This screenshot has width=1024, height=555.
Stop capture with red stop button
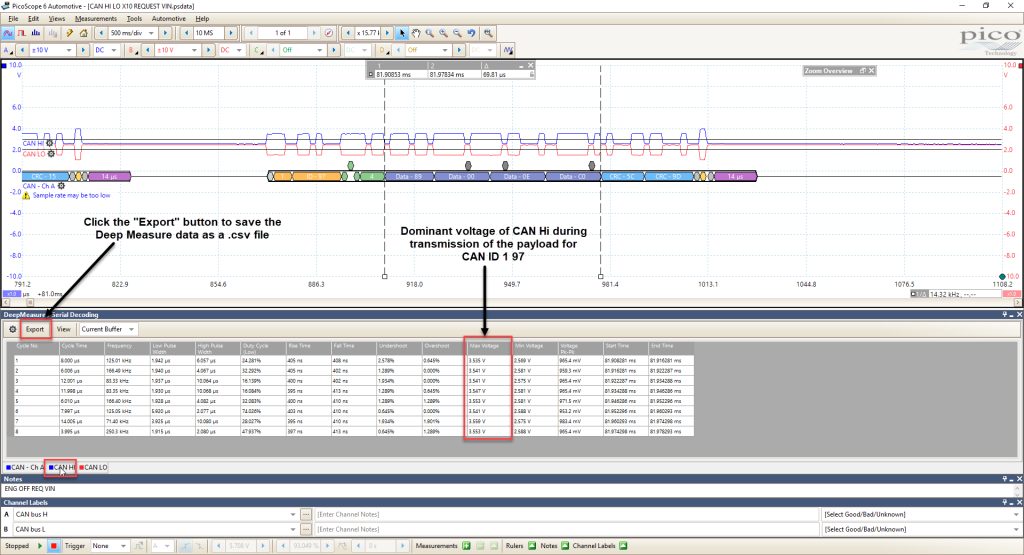click(x=54, y=546)
